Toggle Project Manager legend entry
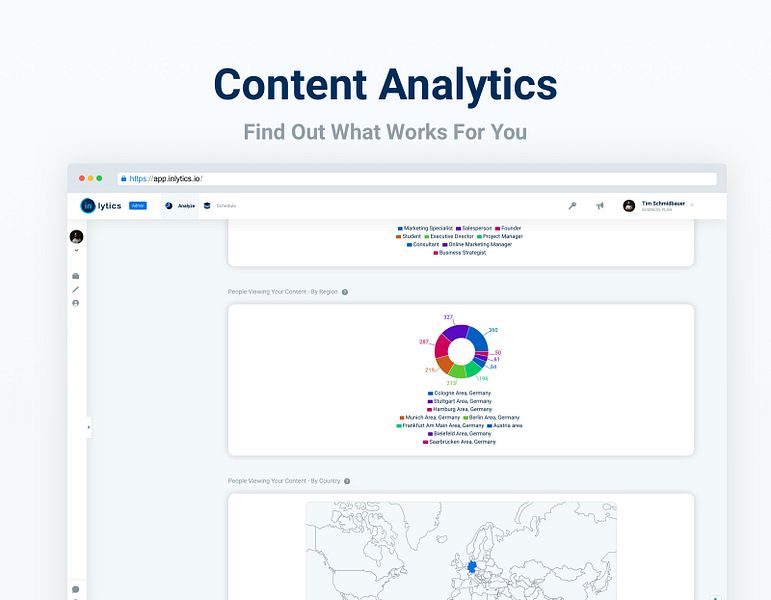Viewport: 771px width, 600px height. click(500, 237)
